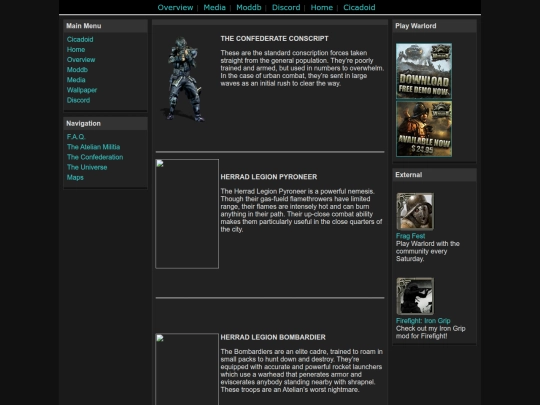
Task: Open The Universe navigation link
Action: tap(87, 167)
